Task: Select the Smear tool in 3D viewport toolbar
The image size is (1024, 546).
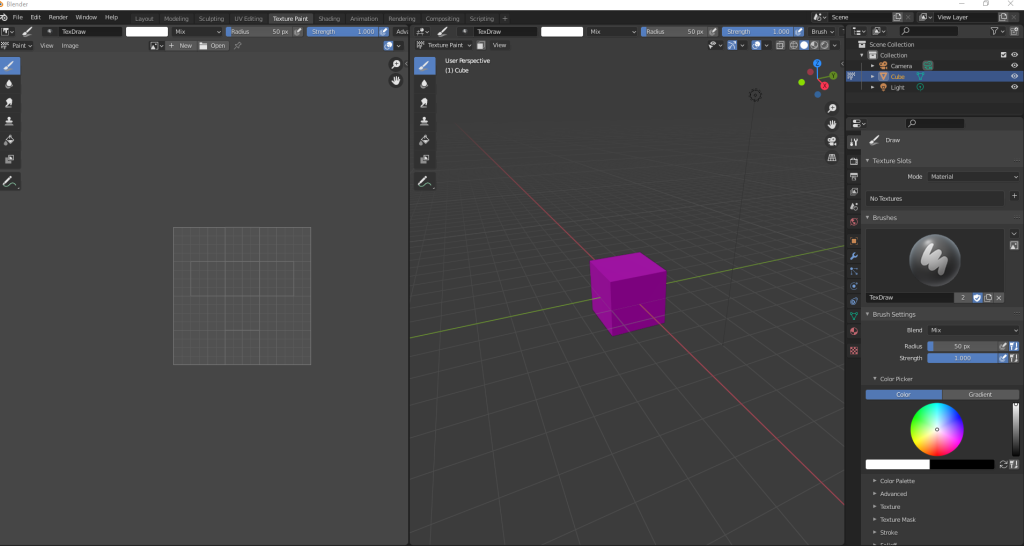Action: [x=424, y=103]
